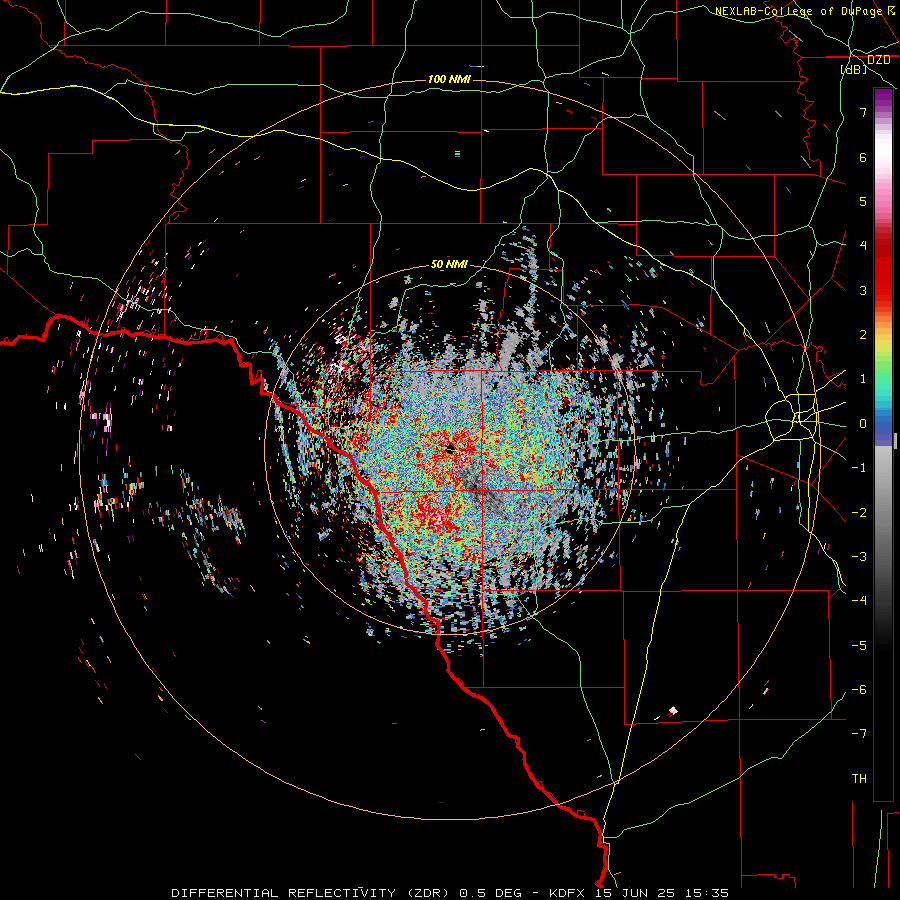
Task: Click the 1 dB tick on the color scale
Action: [x=863, y=379]
